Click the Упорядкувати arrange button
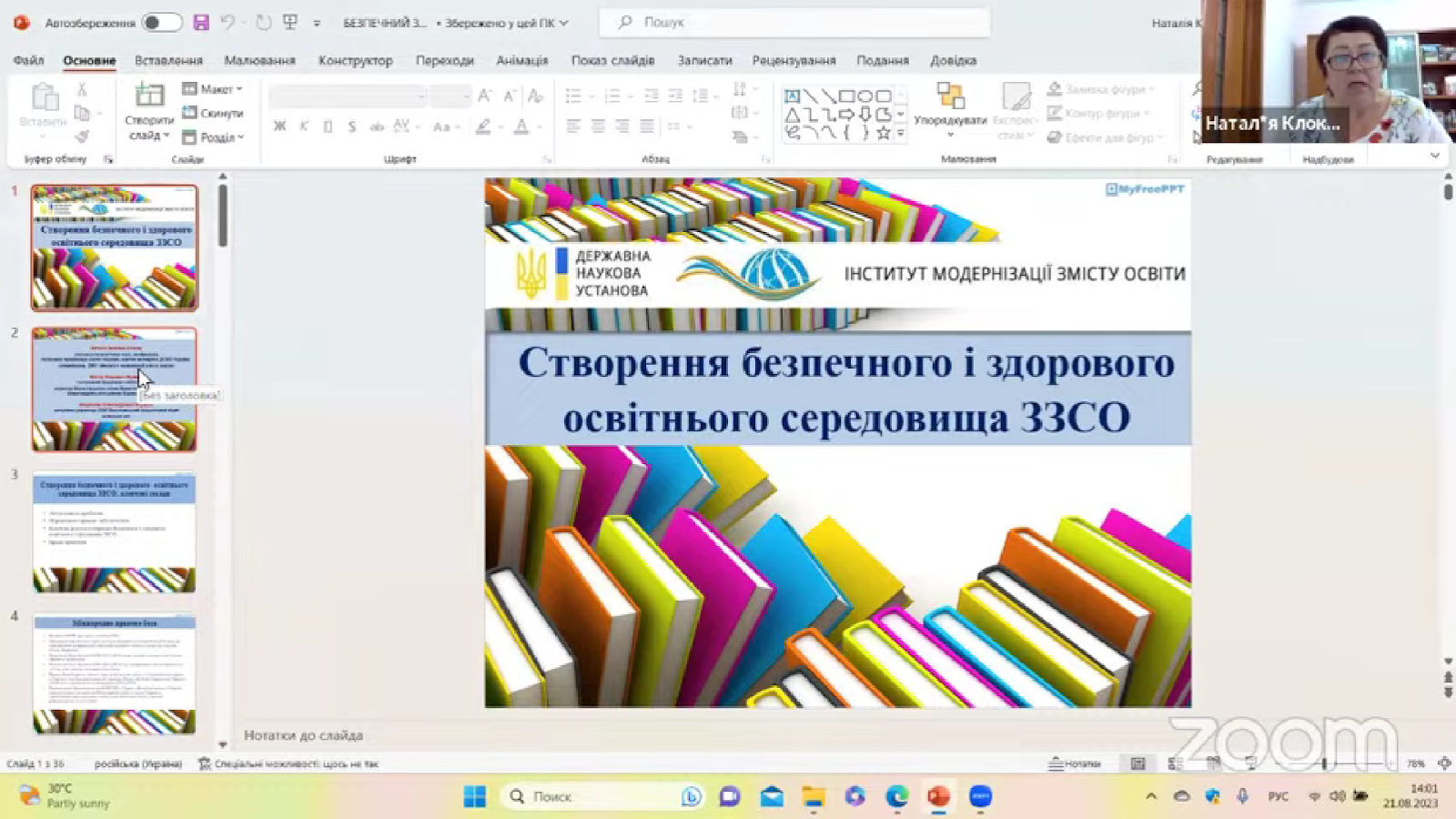This screenshot has width=1456, height=819. [x=950, y=109]
